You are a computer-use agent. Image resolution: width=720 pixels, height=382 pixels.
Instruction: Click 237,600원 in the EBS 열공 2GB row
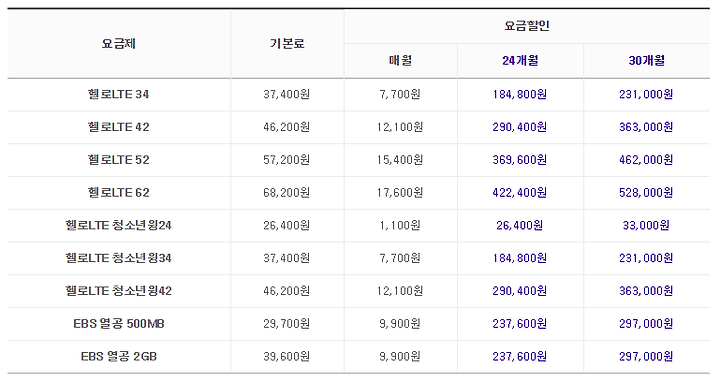[x=520, y=356]
